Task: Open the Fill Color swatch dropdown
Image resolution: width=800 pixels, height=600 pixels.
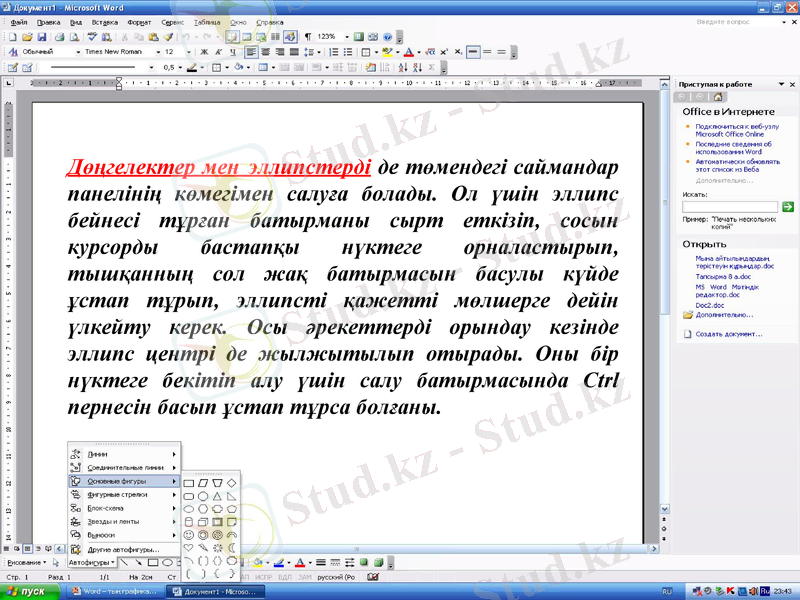Action: click(267, 562)
